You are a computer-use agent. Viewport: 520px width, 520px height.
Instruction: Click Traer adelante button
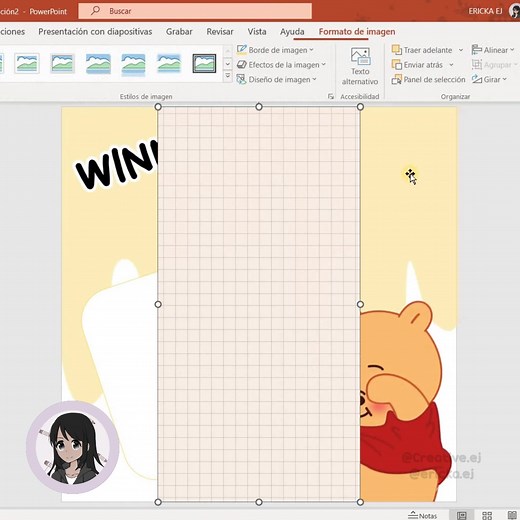pos(422,50)
